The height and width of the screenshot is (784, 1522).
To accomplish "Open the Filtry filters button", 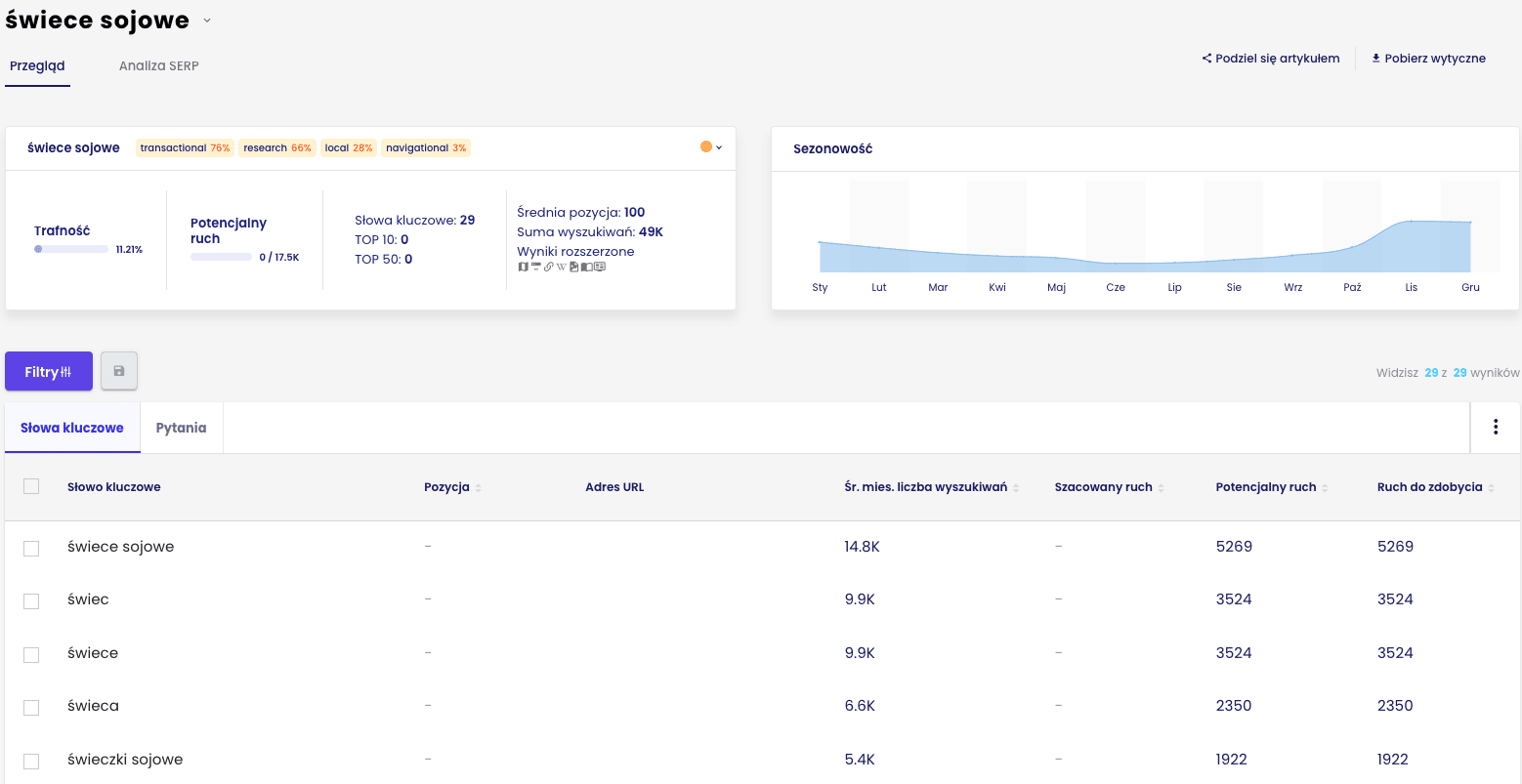I will (x=49, y=371).
